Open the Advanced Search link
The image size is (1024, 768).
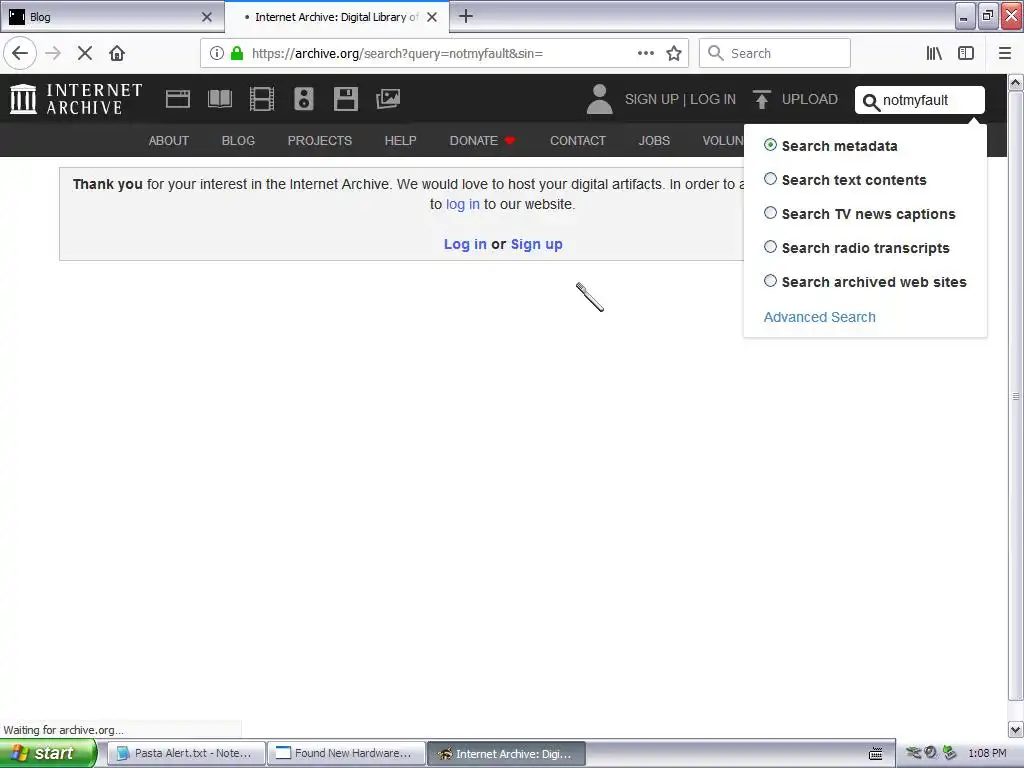pyautogui.click(x=820, y=317)
